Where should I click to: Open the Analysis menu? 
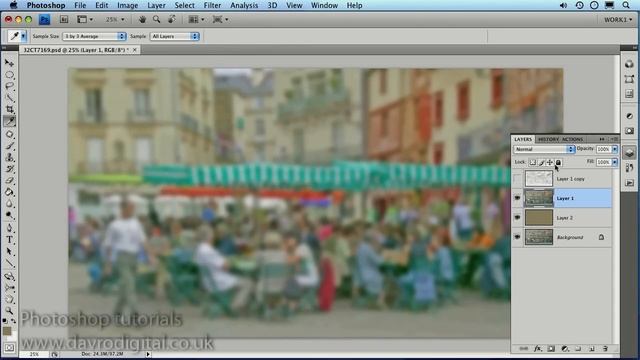(x=244, y=5)
